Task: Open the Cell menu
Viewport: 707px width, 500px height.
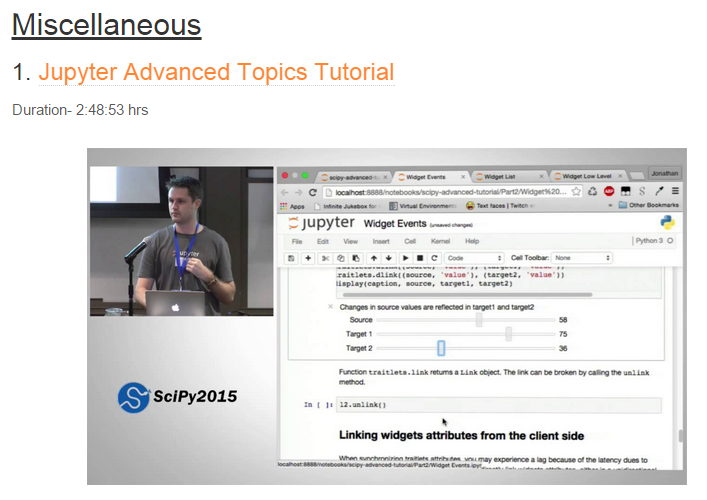Action: pyautogui.click(x=410, y=241)
